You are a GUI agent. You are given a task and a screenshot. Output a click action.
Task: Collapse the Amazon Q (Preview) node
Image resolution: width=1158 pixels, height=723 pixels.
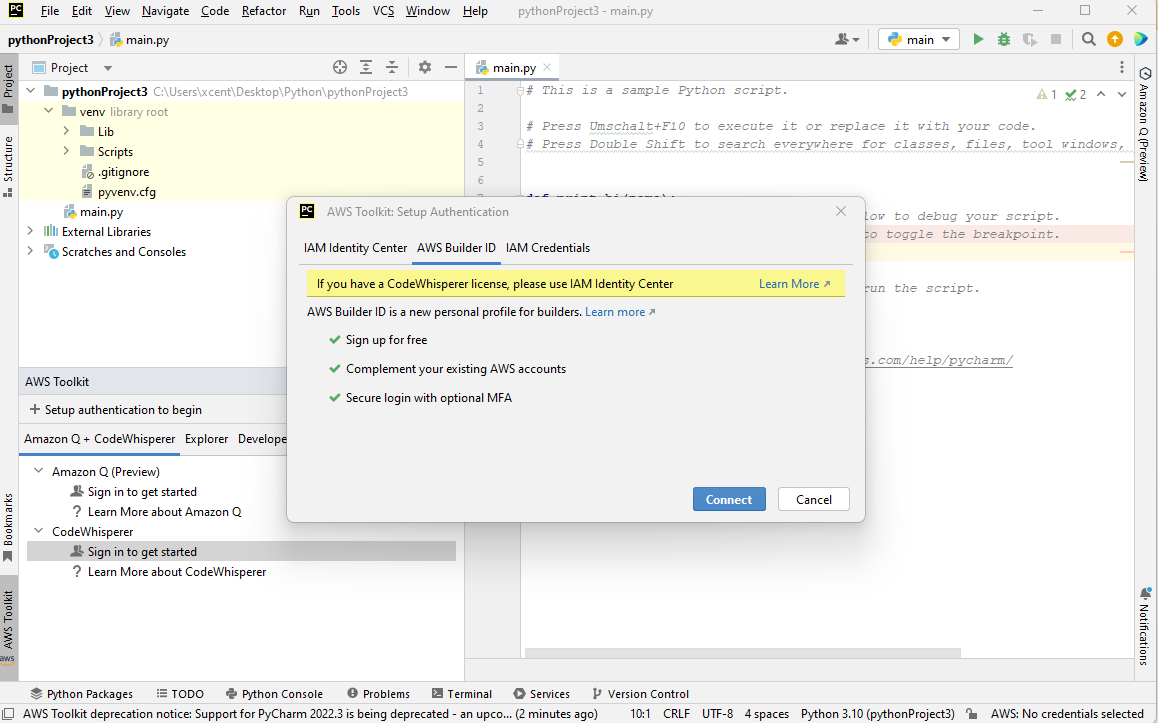tap(38, 472)
